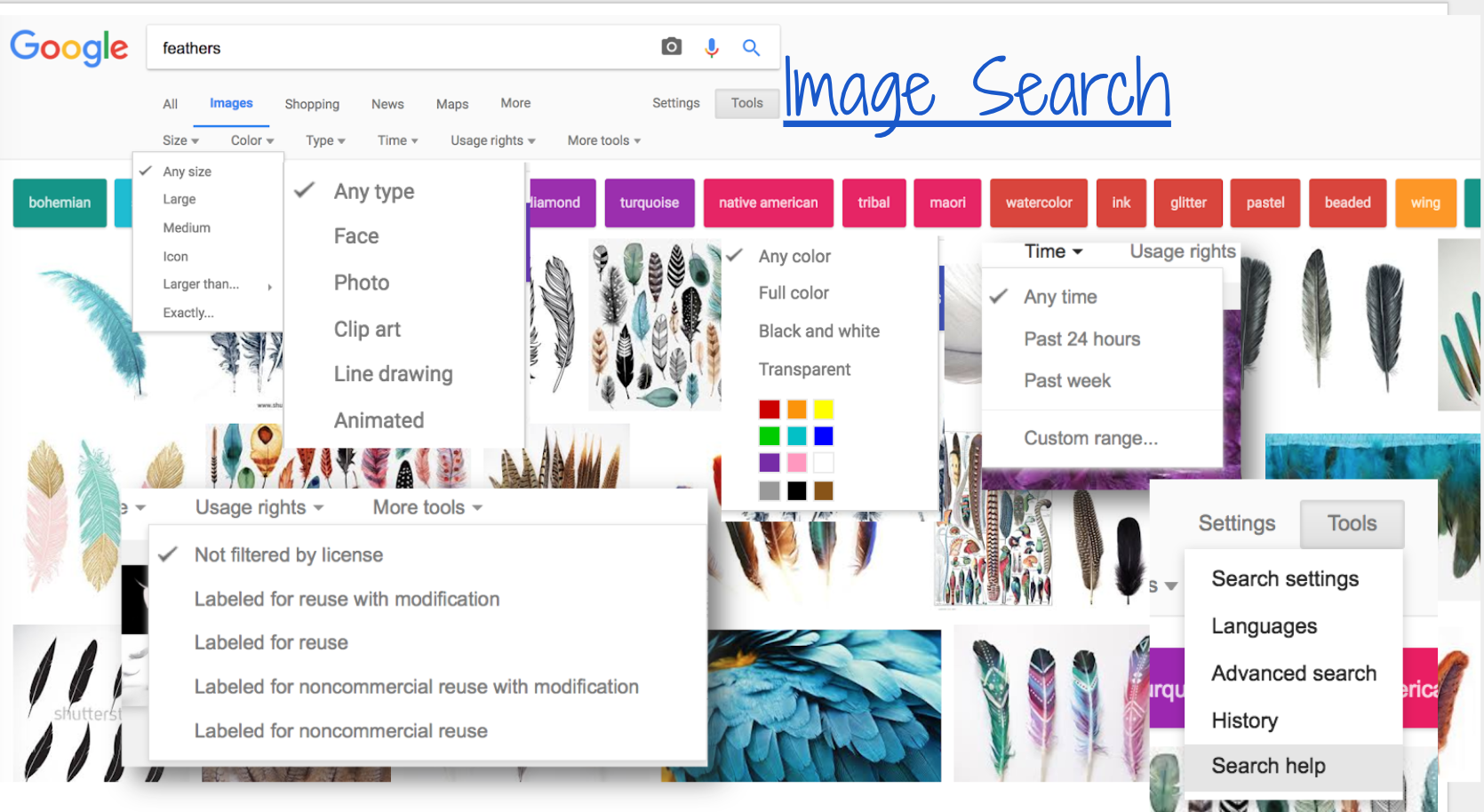Click the Google logo

(x=69, y=48)
